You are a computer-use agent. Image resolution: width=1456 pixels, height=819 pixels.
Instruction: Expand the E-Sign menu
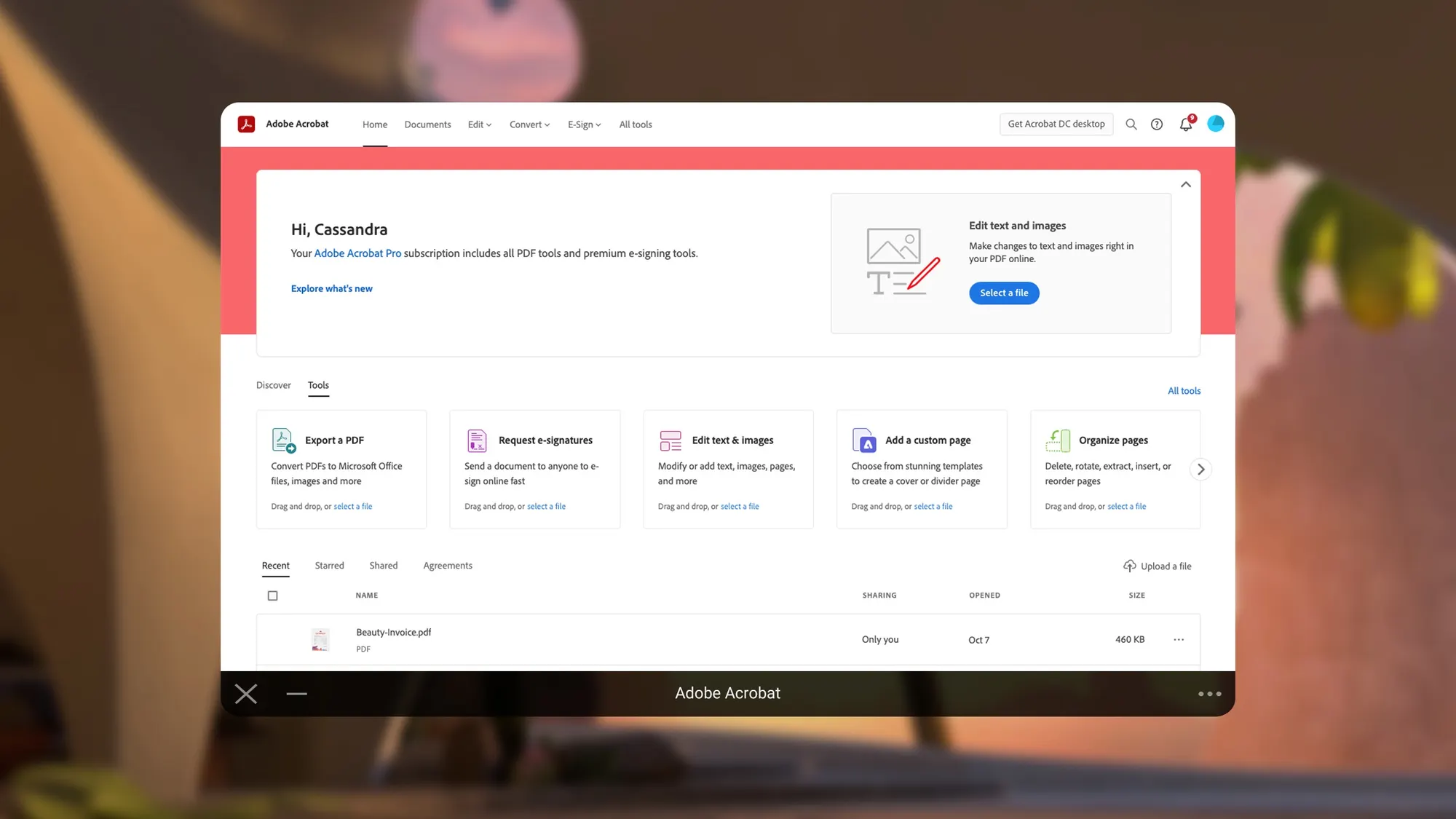point(583,124)
